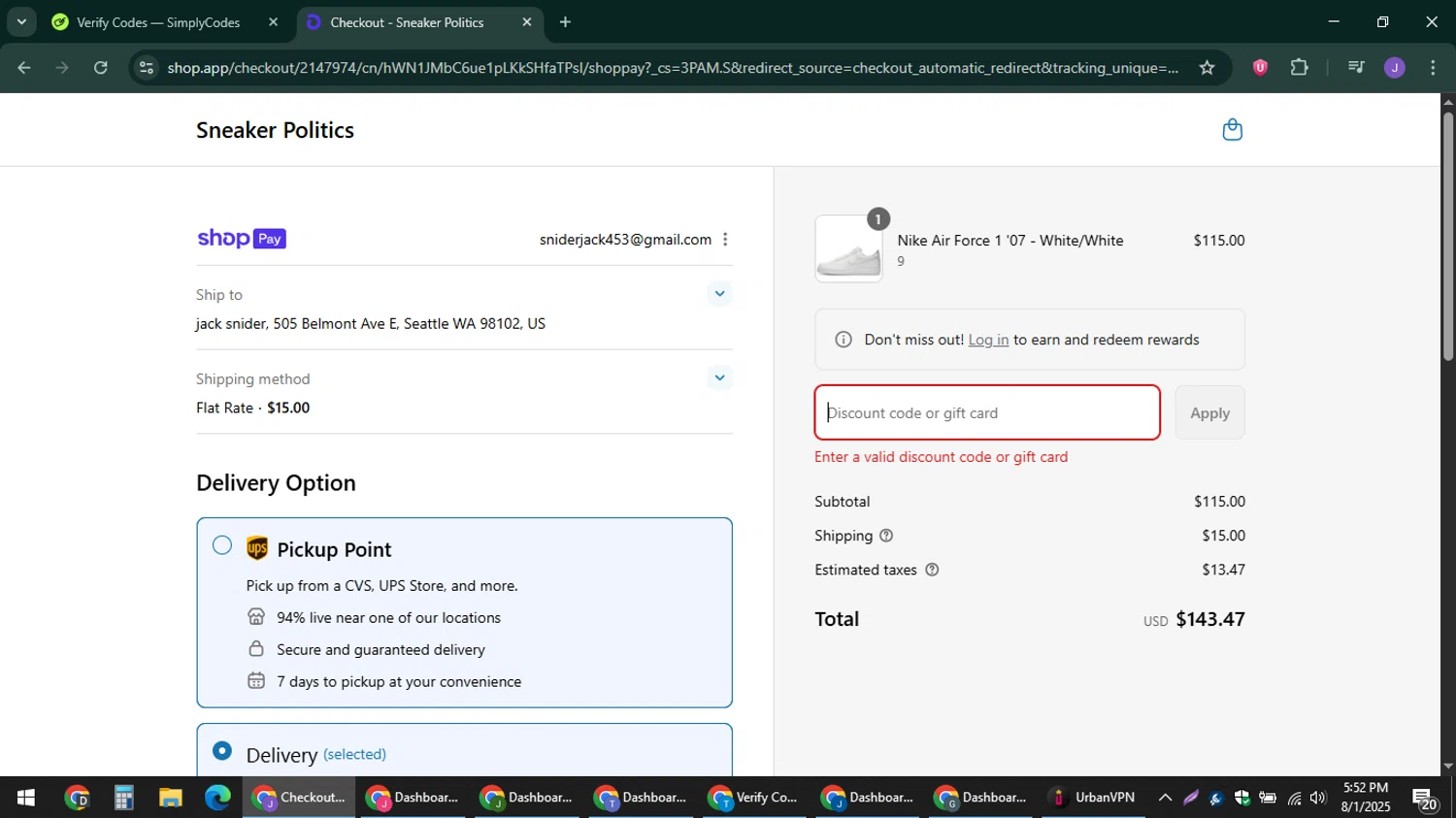Bookmark this page with the star icon
The width and height of the screenshot is (1456, 818).
tap(1207, 68)
